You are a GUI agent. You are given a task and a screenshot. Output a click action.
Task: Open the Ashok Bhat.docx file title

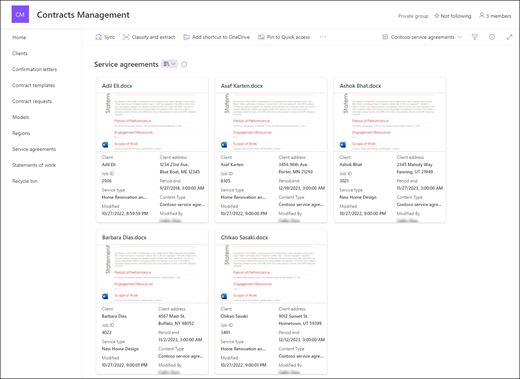[360, 86]
